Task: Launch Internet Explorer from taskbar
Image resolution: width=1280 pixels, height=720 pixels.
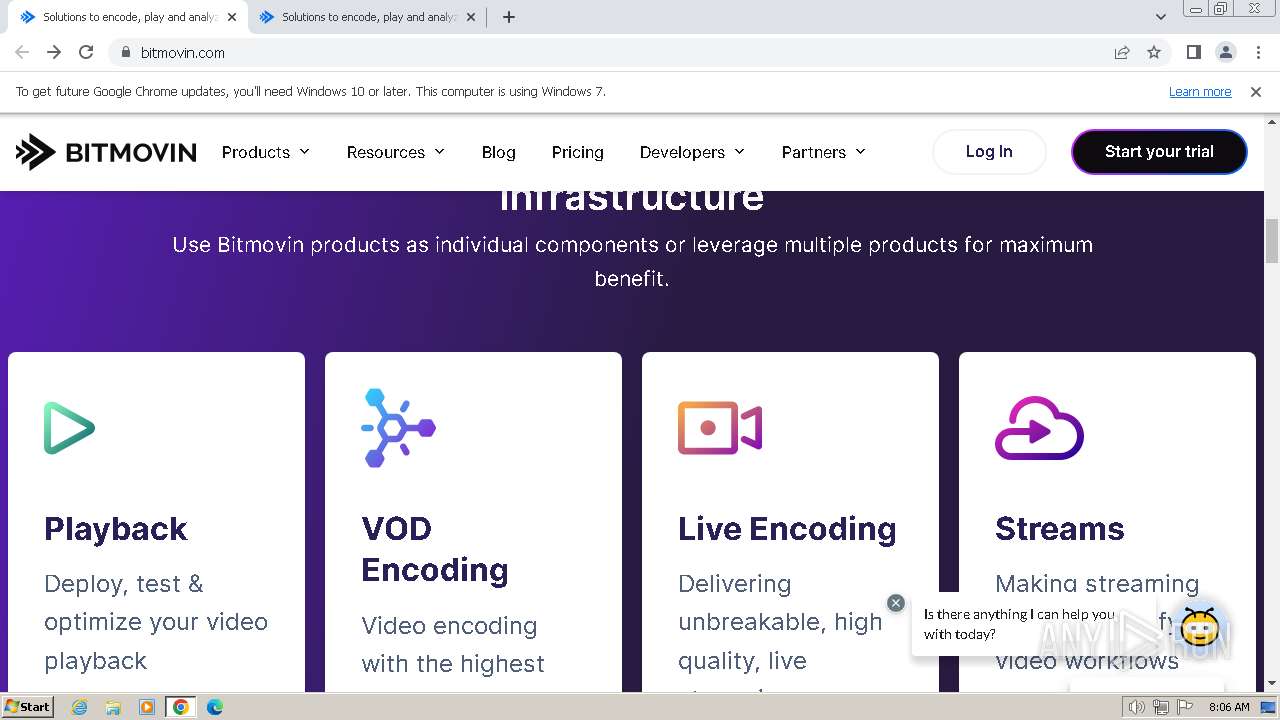Action: pyautogui.click(x=80, y=707)
